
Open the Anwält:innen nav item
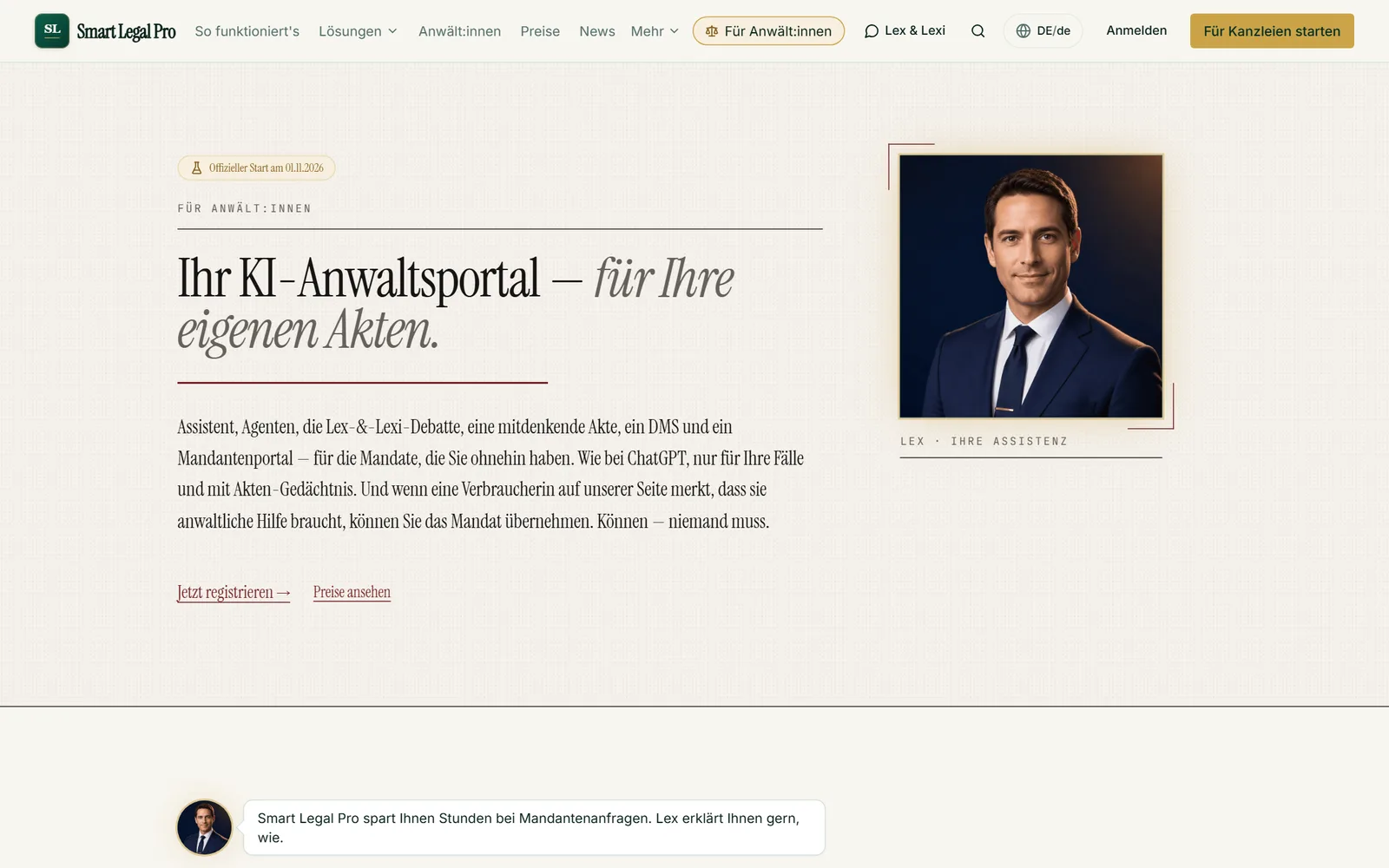[x=459, y=31]
